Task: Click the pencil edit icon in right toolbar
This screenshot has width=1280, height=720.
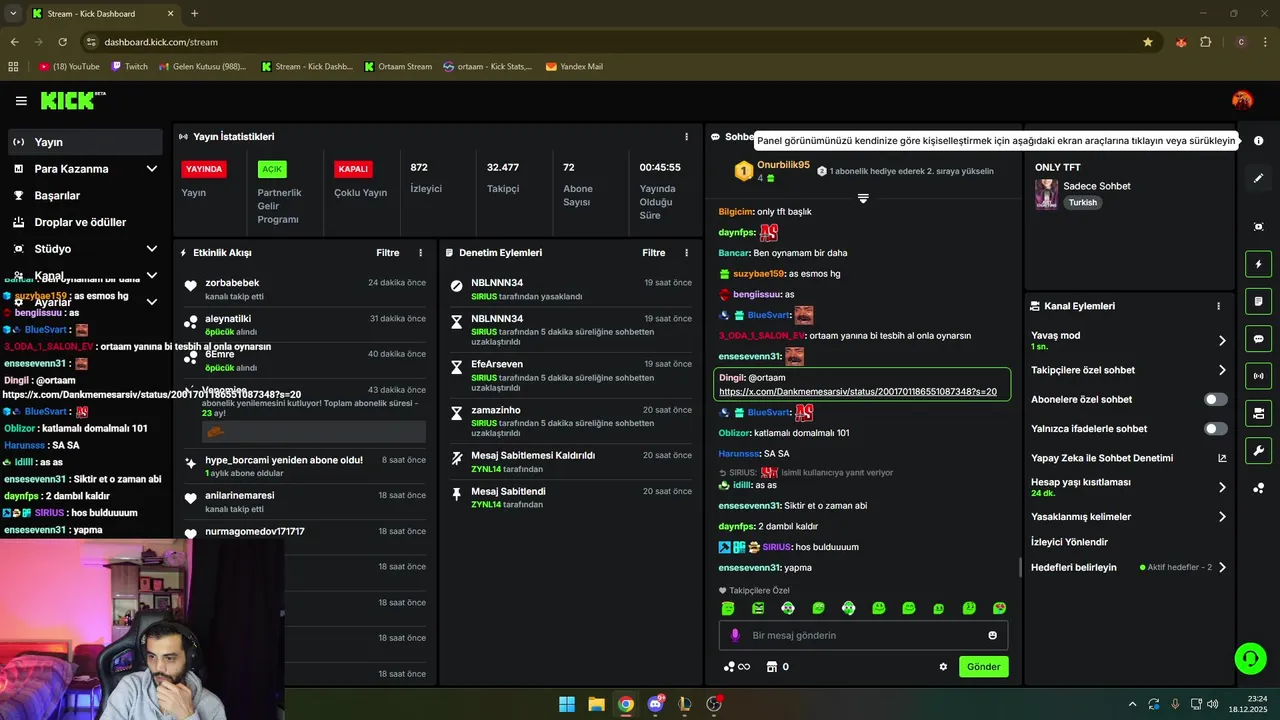Action: click(x=1258, y=178)
